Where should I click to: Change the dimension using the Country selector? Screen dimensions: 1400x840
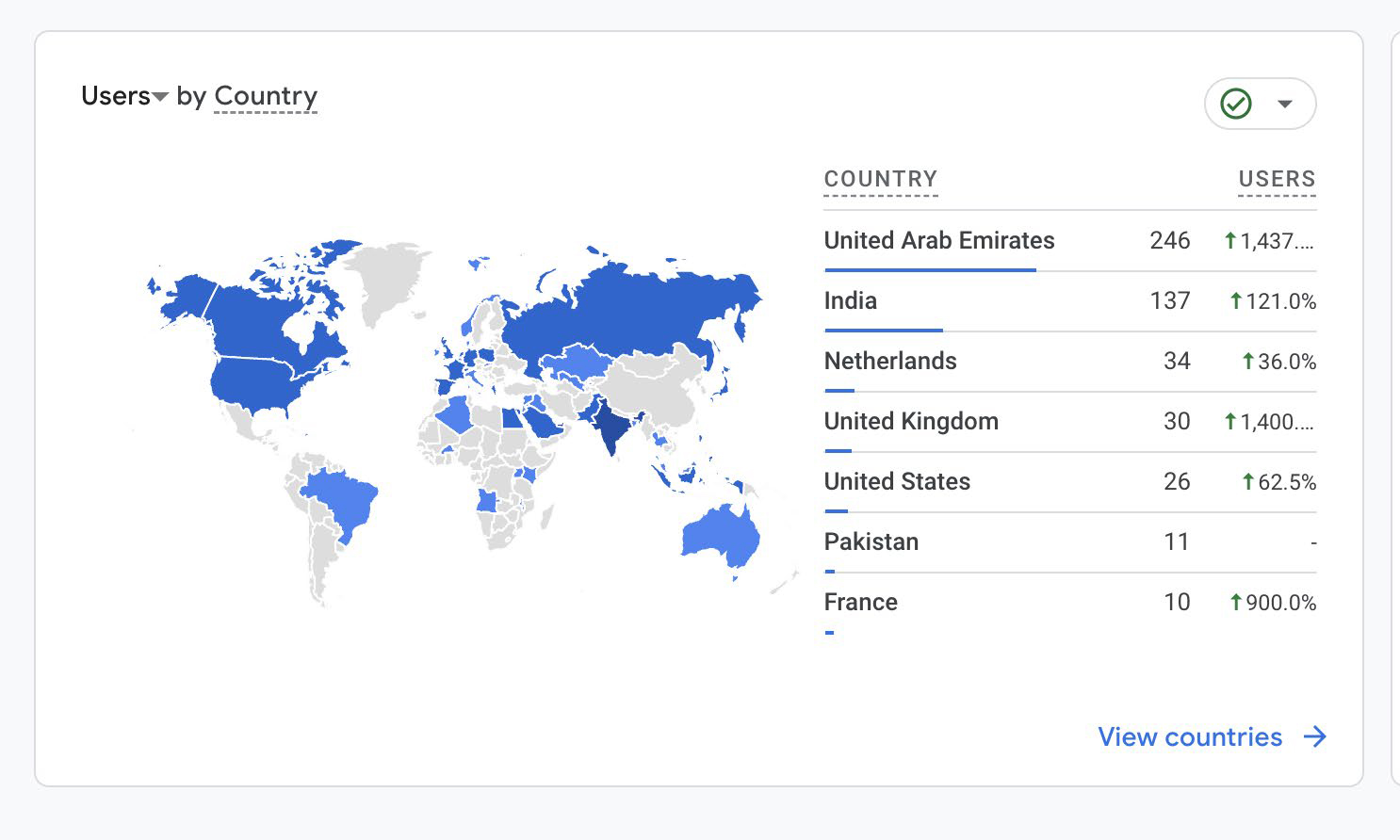pos(266,95)
